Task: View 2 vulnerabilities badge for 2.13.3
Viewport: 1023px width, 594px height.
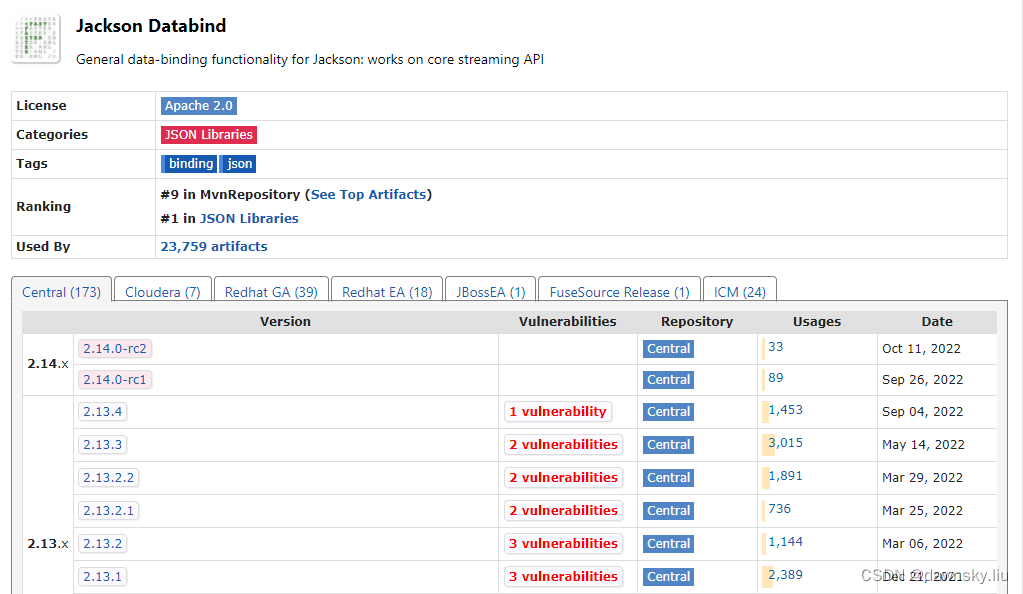Action: pos(563,445)
